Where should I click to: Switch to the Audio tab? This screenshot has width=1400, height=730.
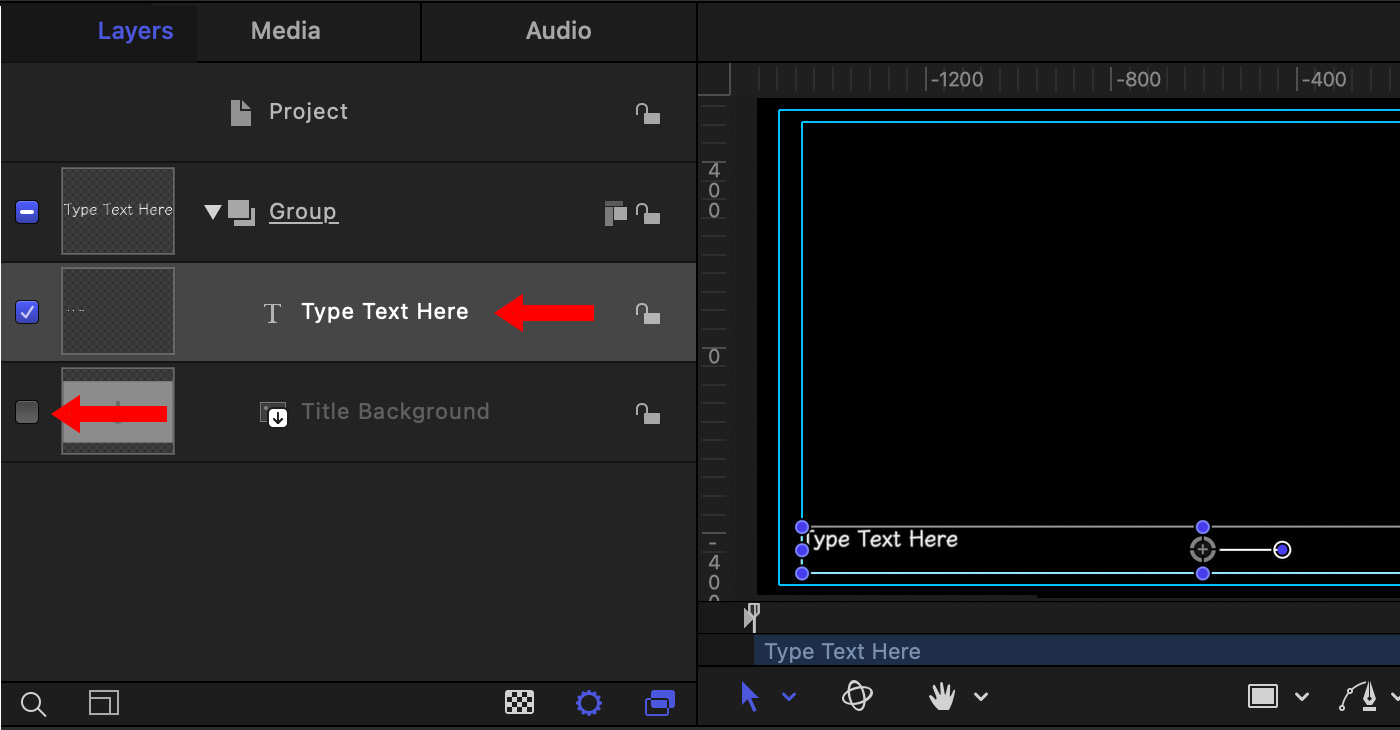pos(558,31)
